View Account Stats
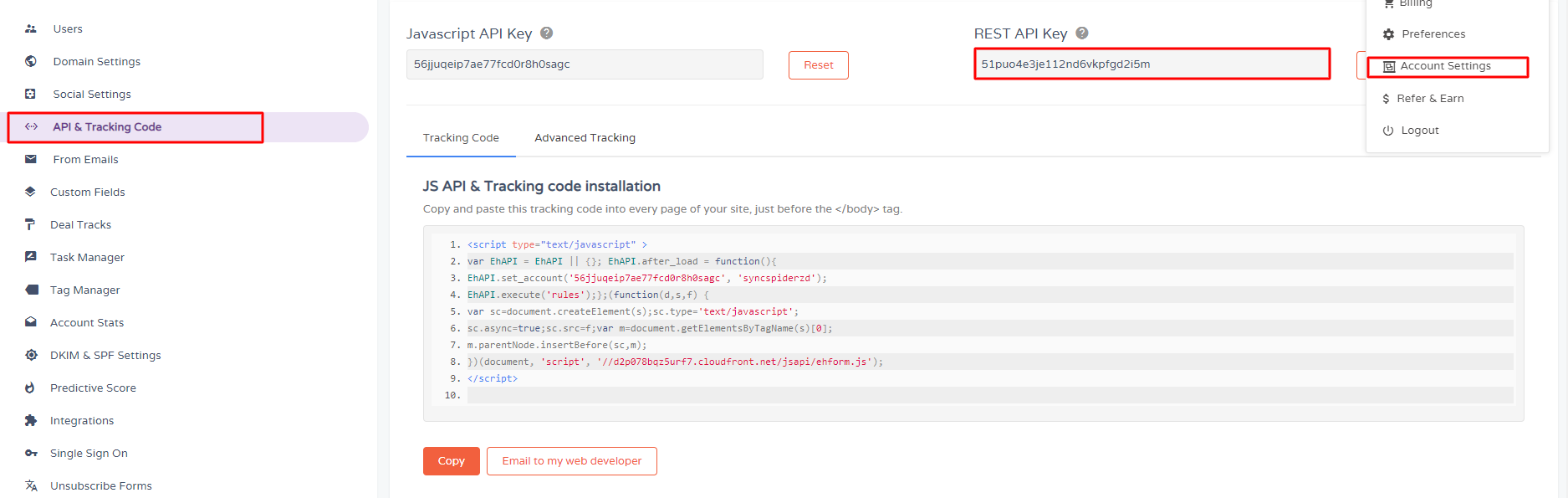Viewport: 1568px width, 498px height. pyautogui.click(x=87, y=322)
